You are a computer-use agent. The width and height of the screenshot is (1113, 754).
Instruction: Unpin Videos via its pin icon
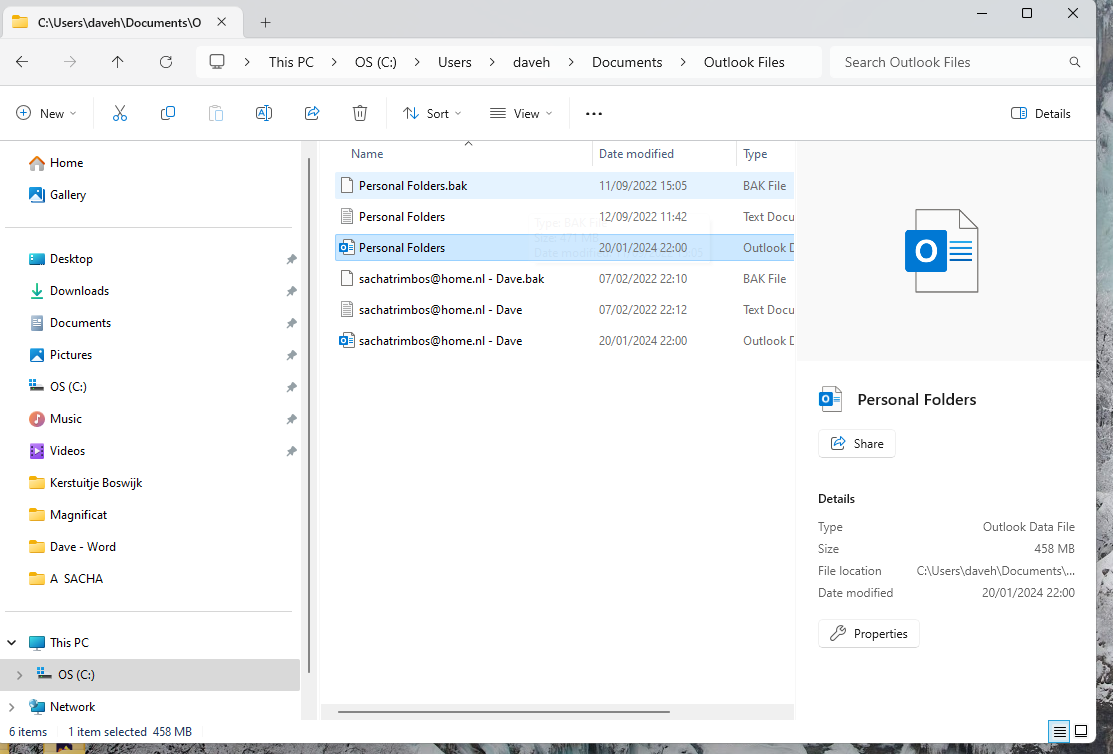[x=291, y=451]
